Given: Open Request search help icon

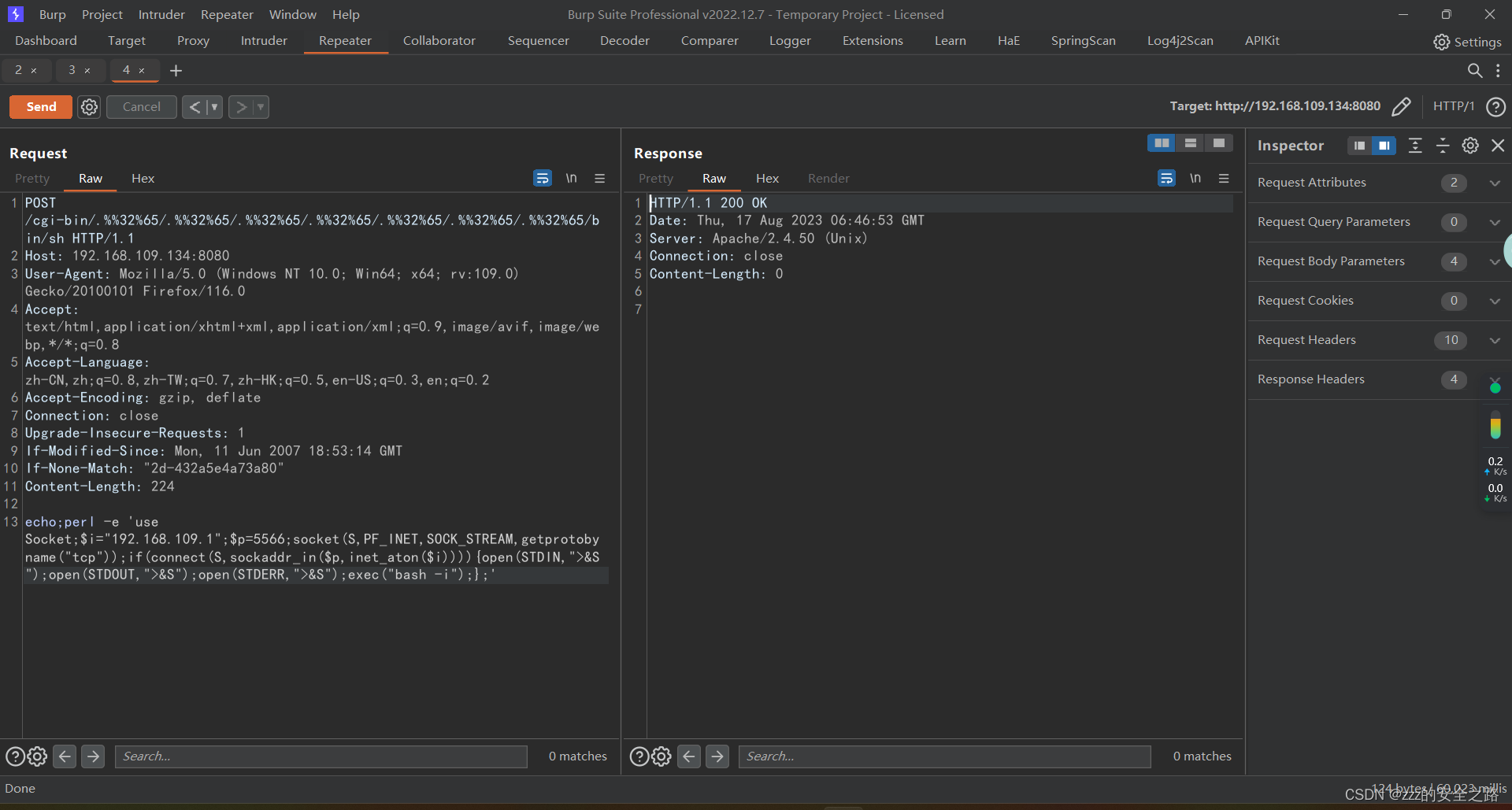Looking at the screenshot, I should 15,756.
